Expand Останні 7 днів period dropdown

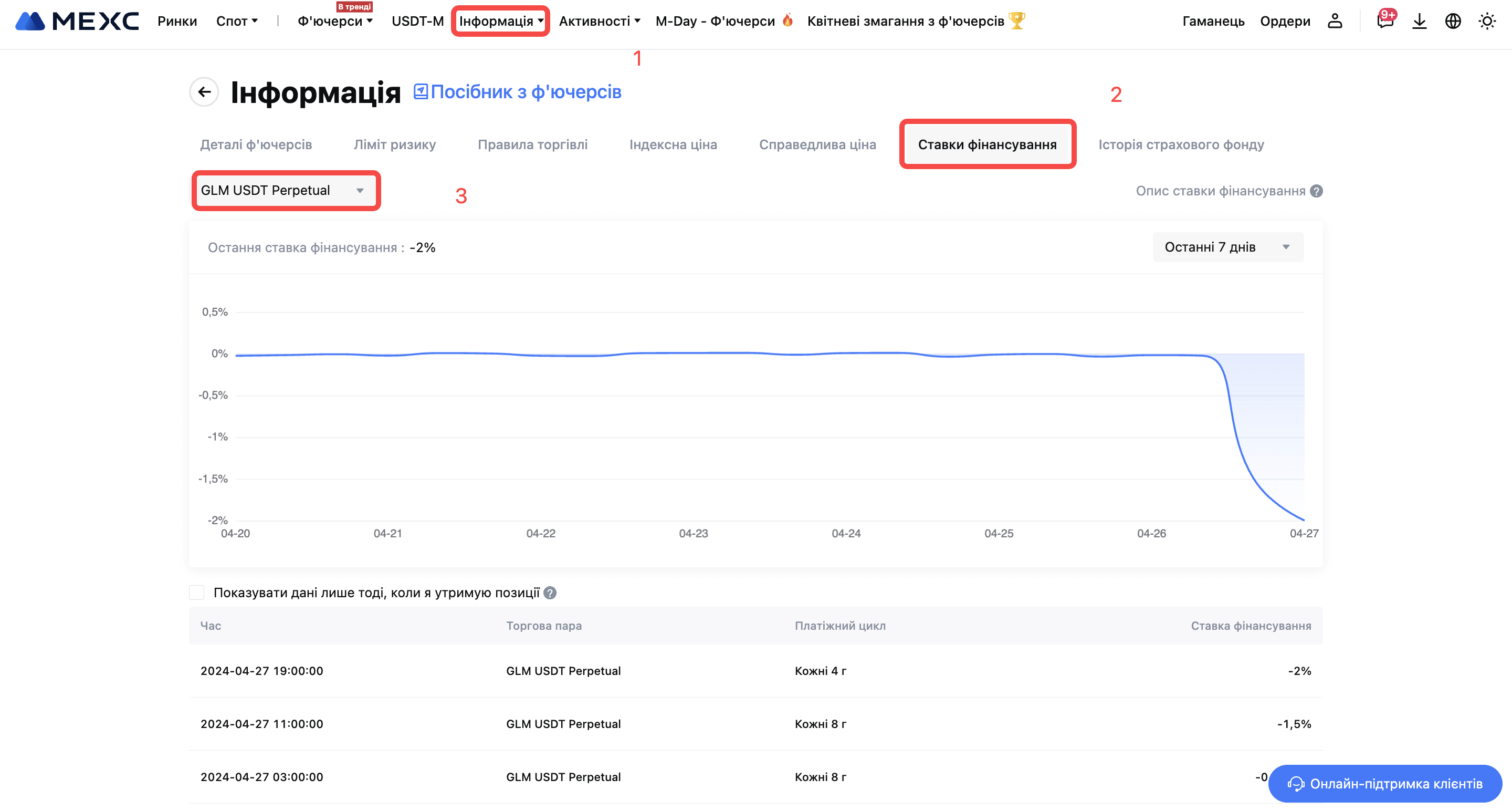[x=1227, y=247]
